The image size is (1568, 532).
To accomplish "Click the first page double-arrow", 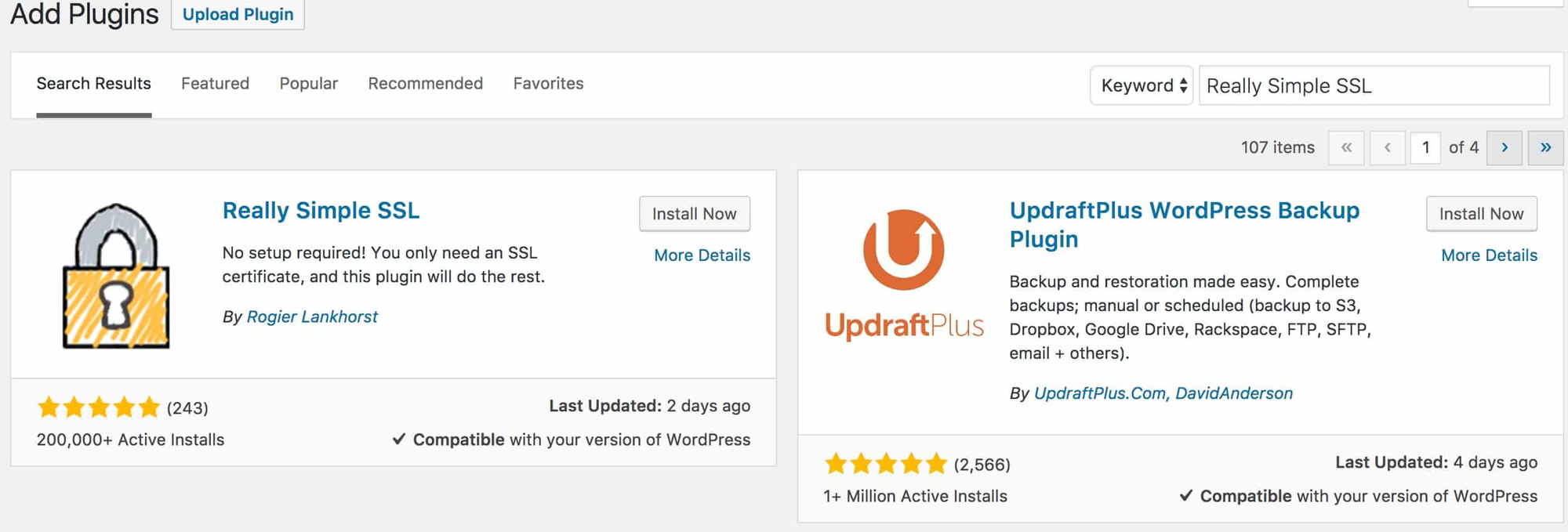I will pos(1346,147).
